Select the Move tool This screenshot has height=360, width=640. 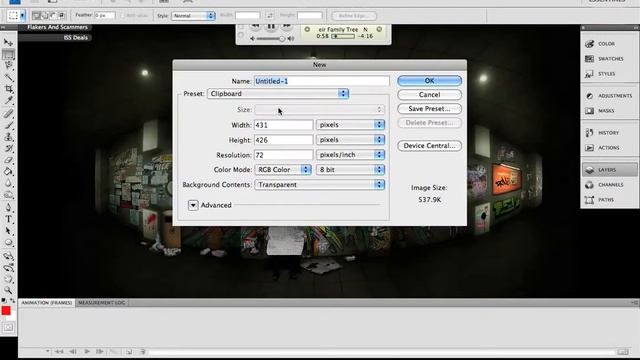pyautogui.click(x=8, y=42)
